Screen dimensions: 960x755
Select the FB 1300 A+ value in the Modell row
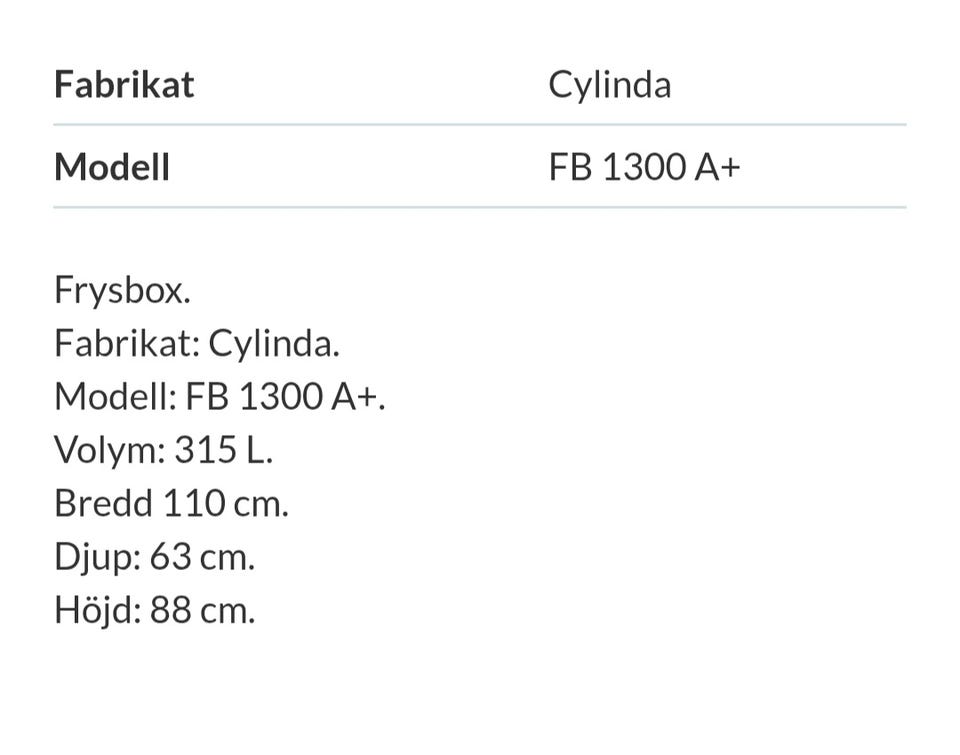pos(643,166)
